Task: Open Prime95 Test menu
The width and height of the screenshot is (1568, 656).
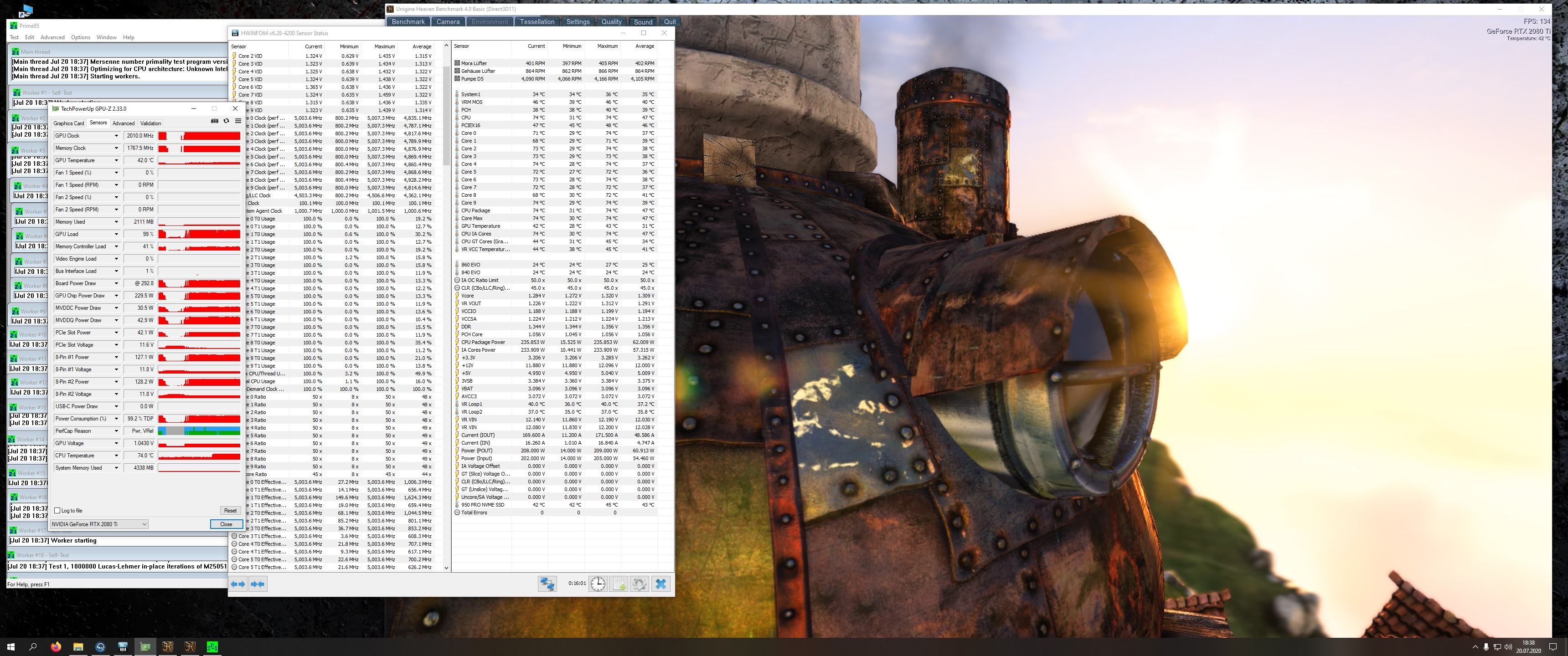Action: click(14, 37)
